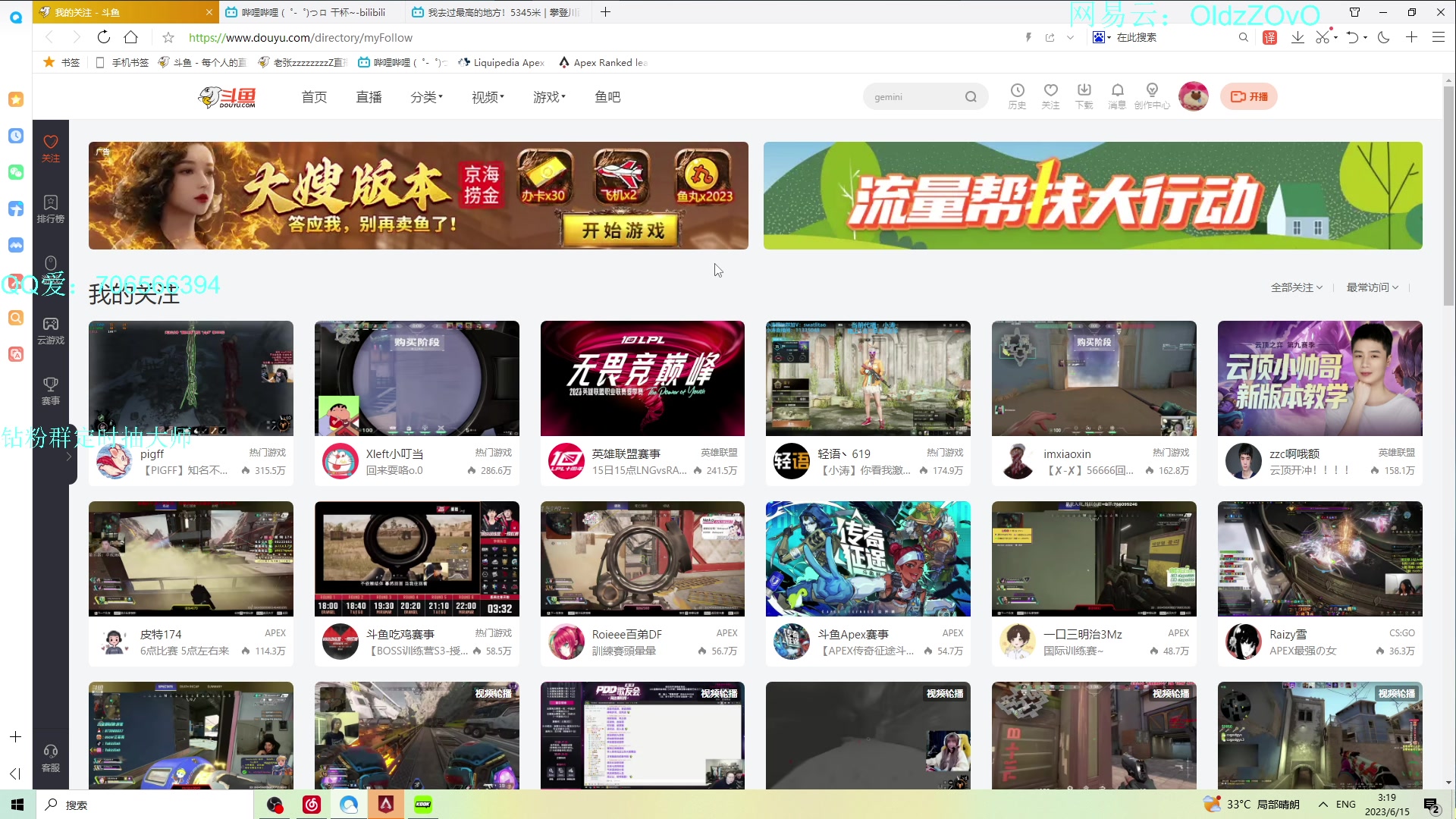This screenshot has height=819, width=1456.
Task: Show hidden system tray icons
Action: pyautogui.click(x=1323, y=805)
